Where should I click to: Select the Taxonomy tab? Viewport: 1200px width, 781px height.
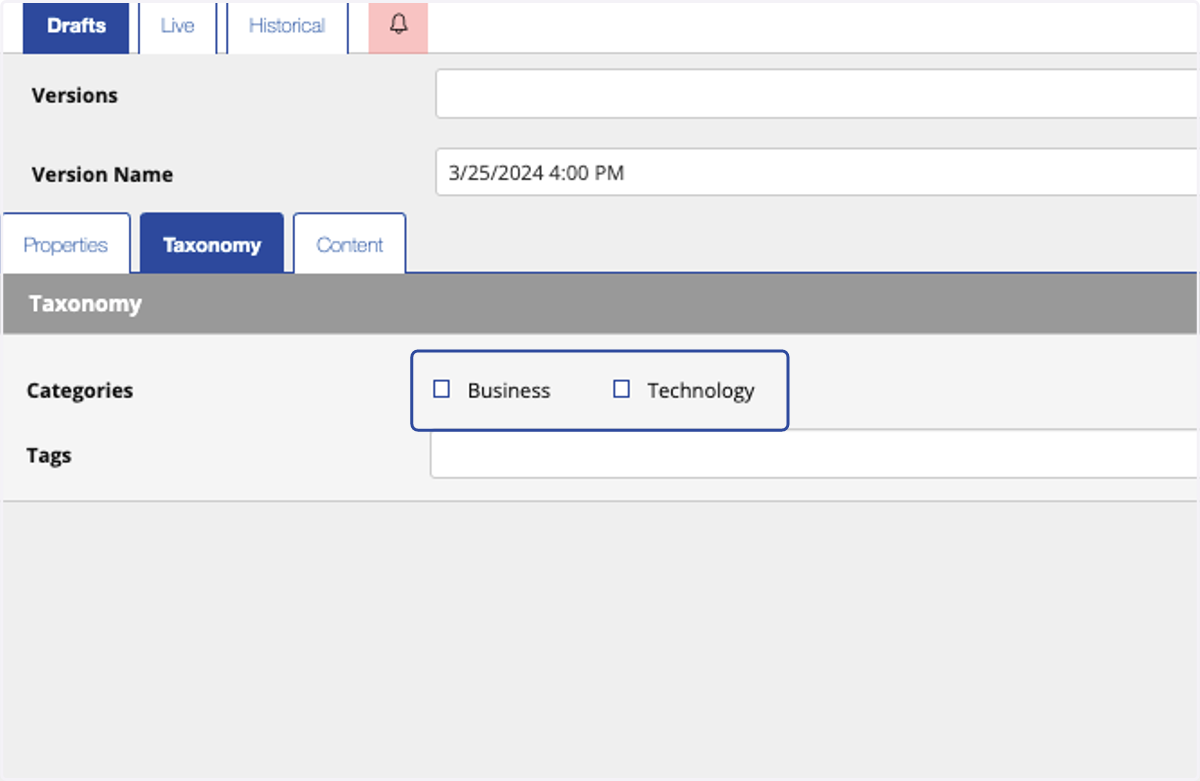click(x=212, y=244)
